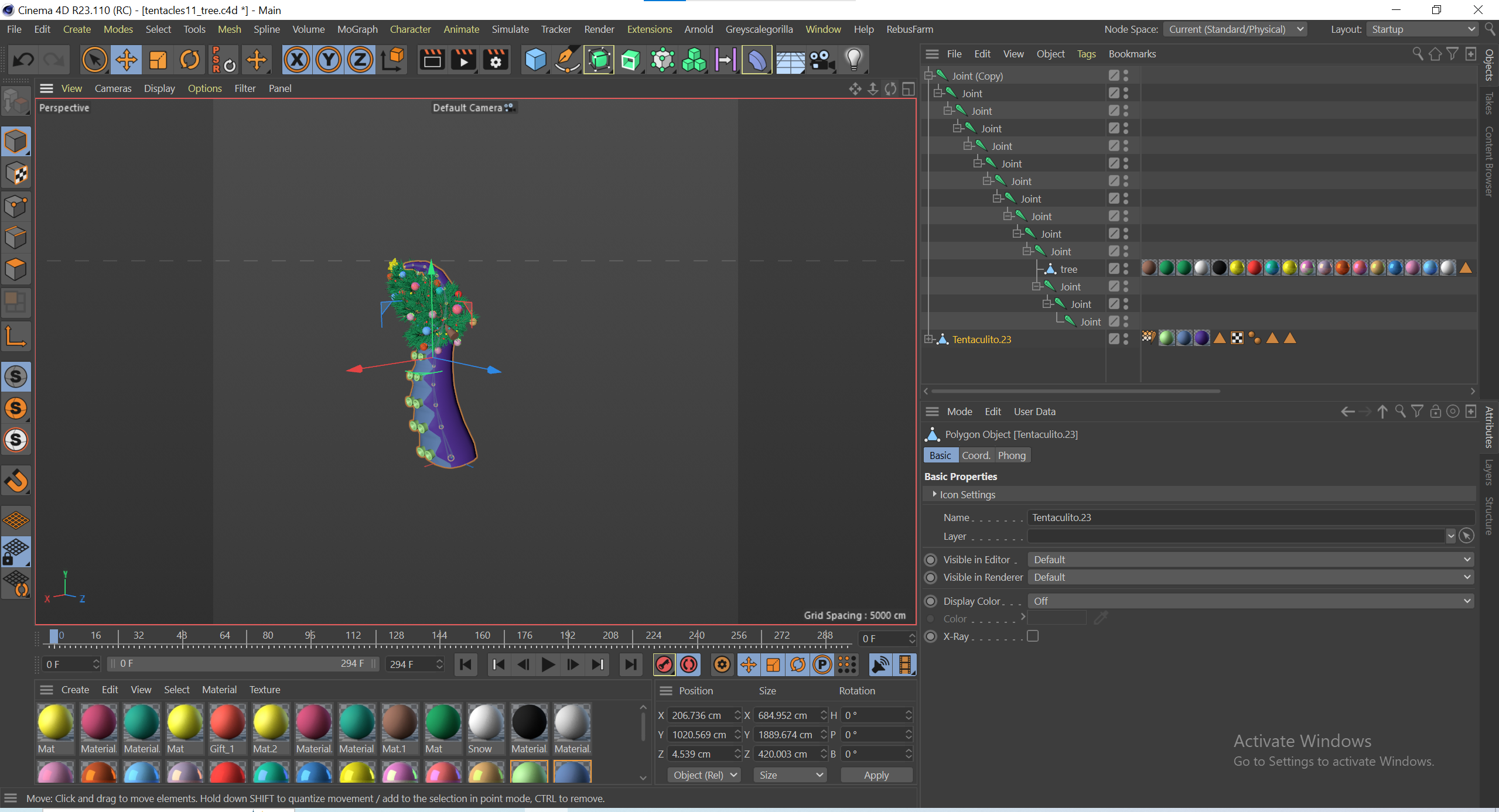The image size is (1499, 812).
Task: Open the Render Settings icon
Action: click(x=496, y=60)
